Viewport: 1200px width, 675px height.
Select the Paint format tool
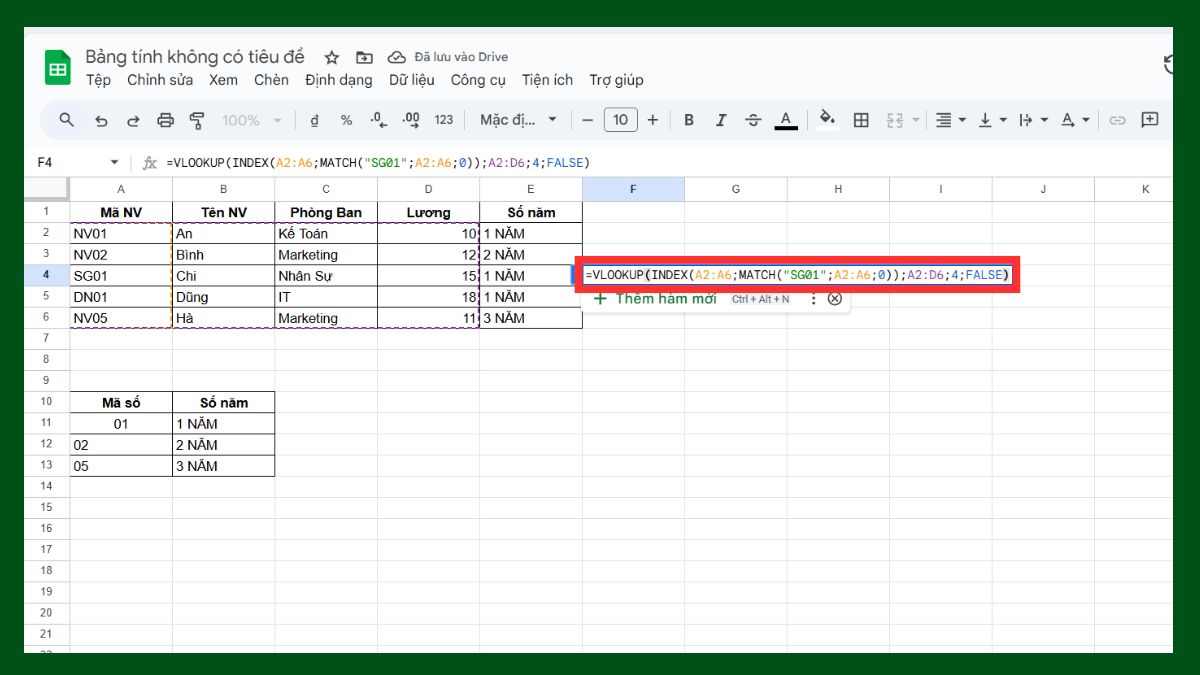click(x=197, y=119)
